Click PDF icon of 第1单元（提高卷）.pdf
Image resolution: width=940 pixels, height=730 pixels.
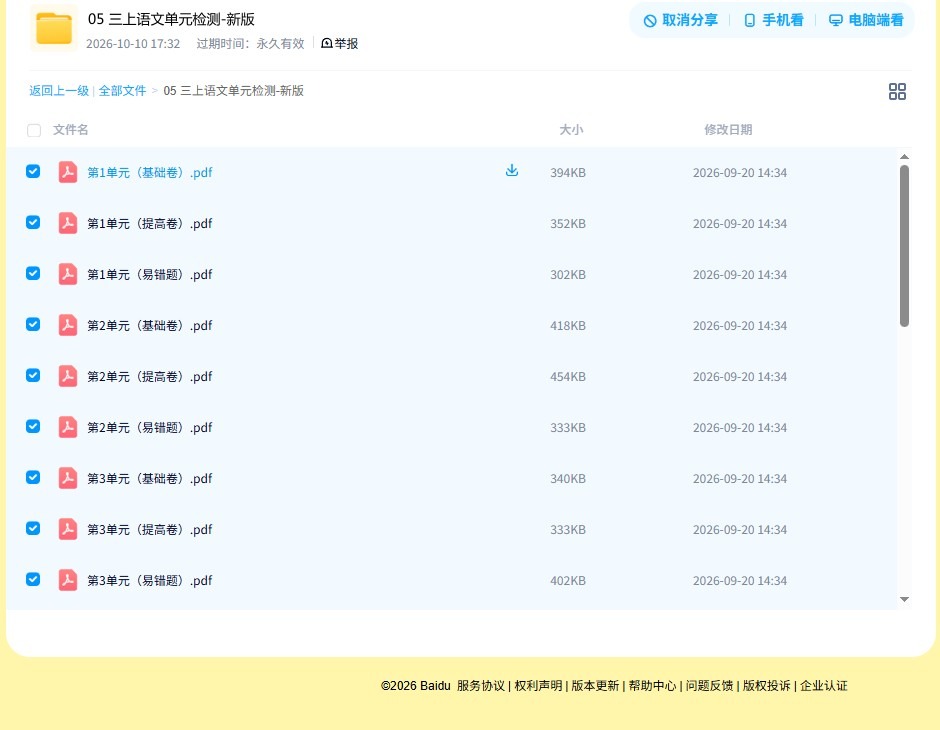coord(68,223)
